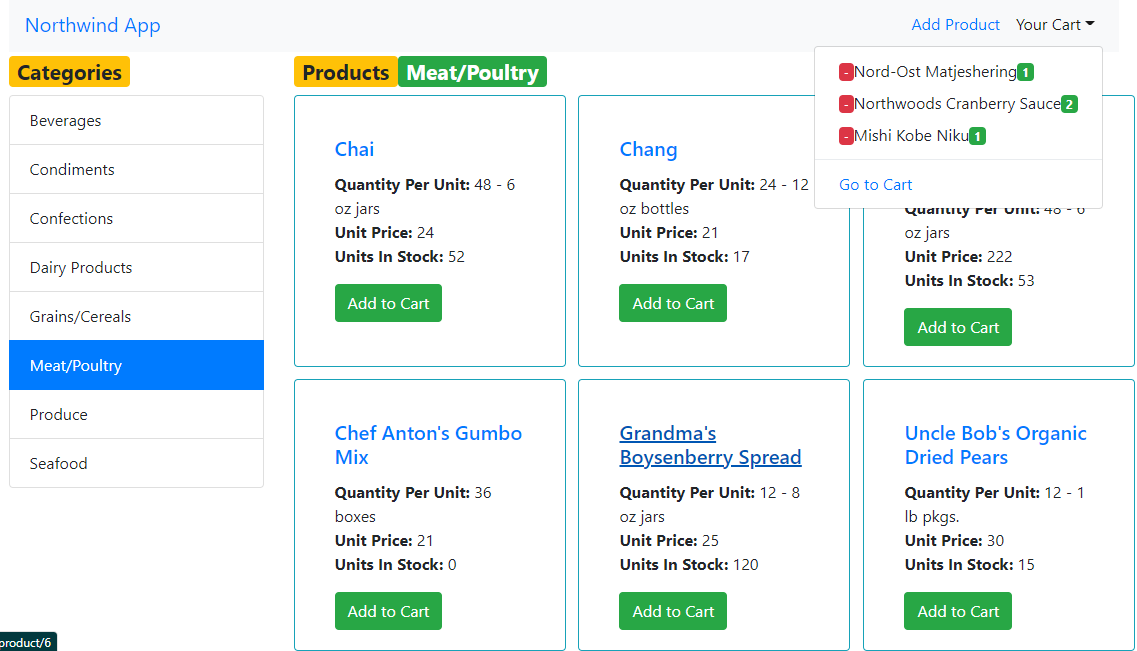This screenshot has width=1137, height=651.
Task: Add Chef Anton's Gumbo Mix to cart
Action: (x=388, y=611)
